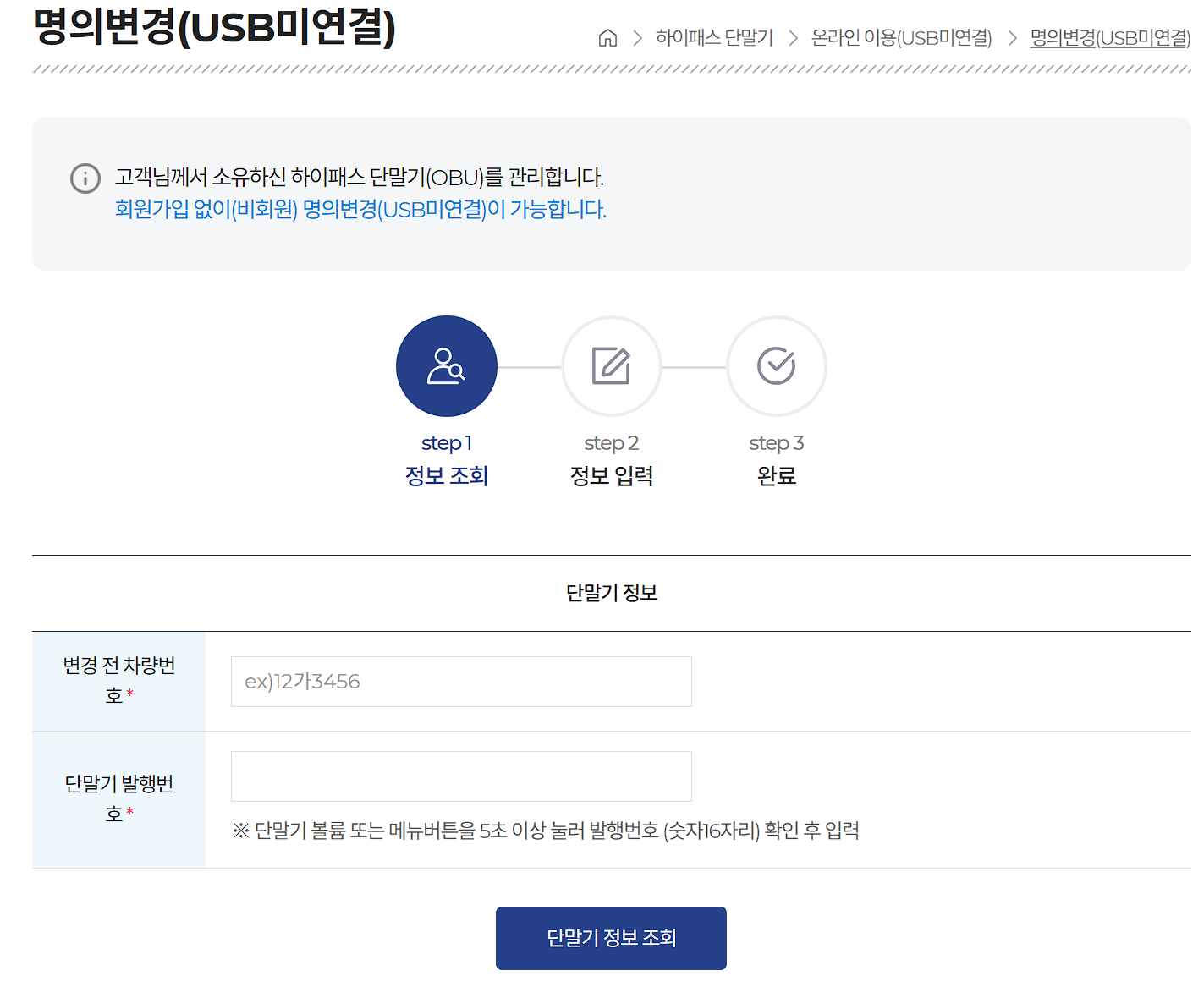Screen dimensions: 1204x987
Task: Click the 단말기 발행번호 input field
Action: tap(461, 776)
